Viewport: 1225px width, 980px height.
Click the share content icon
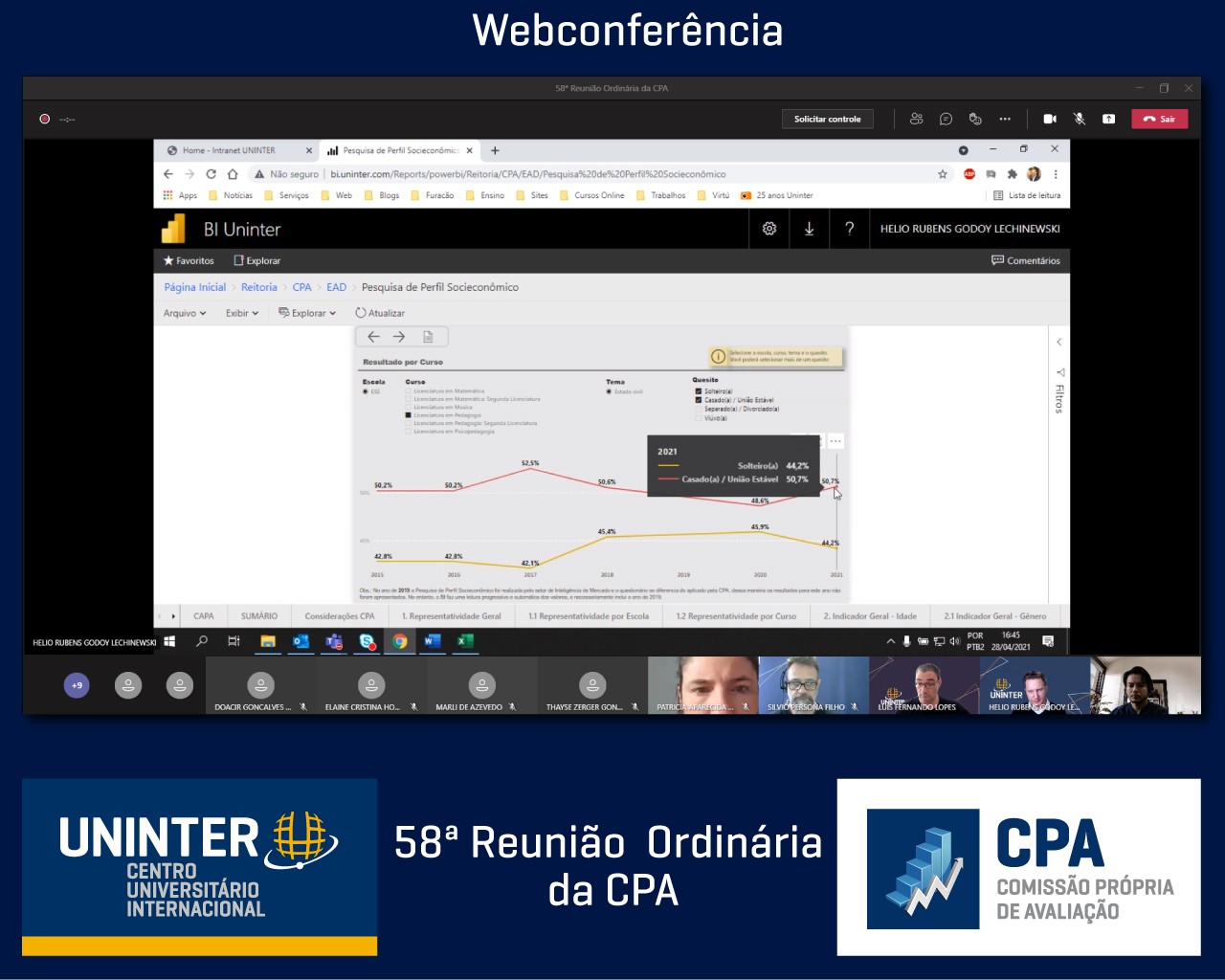coord(1108,119)
